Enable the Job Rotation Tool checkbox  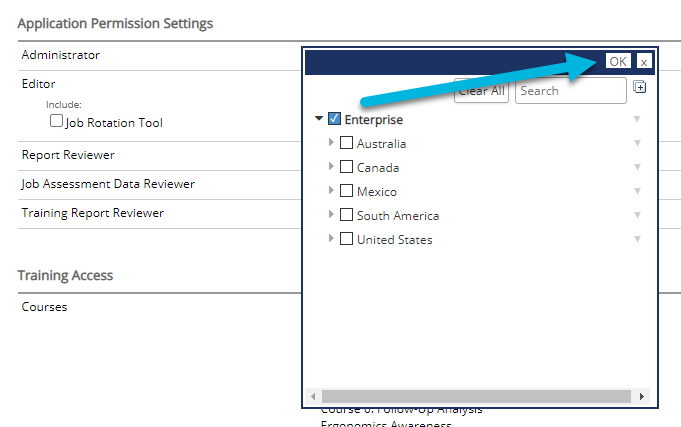click(56, 120)
